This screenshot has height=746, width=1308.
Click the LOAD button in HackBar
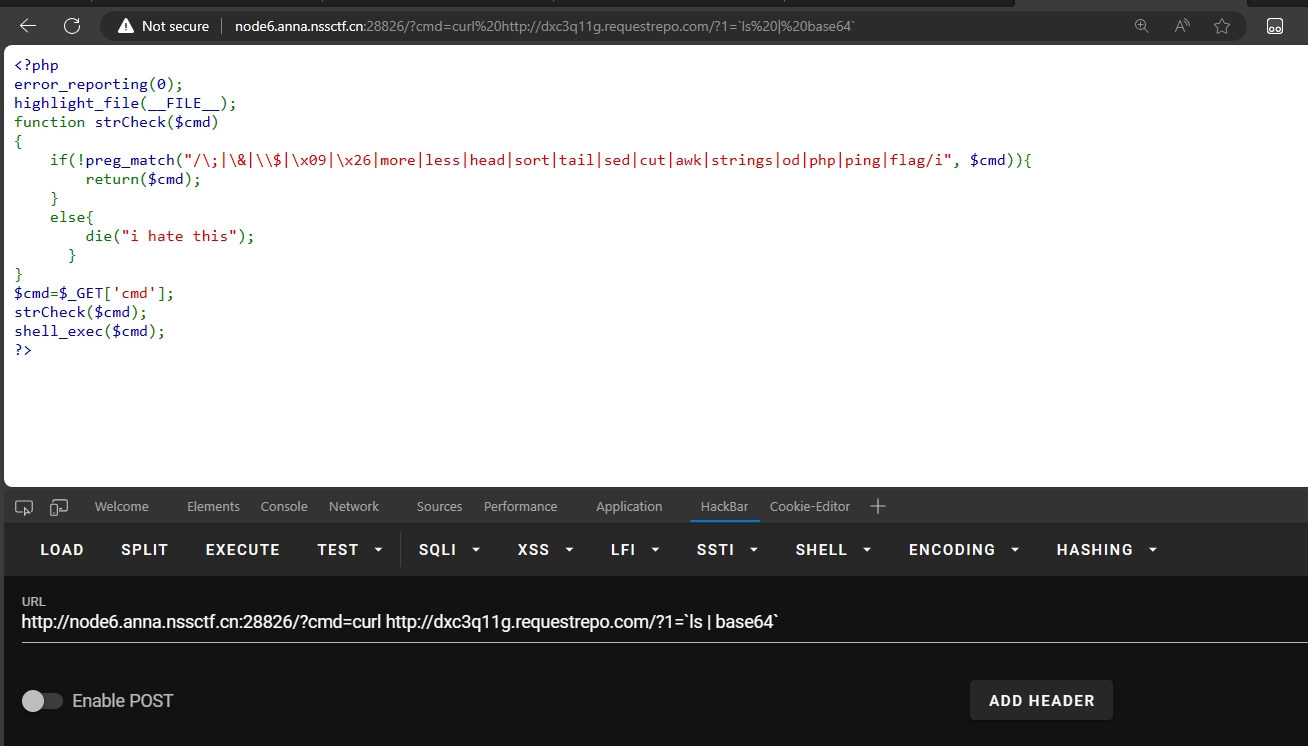click(62, 550)
